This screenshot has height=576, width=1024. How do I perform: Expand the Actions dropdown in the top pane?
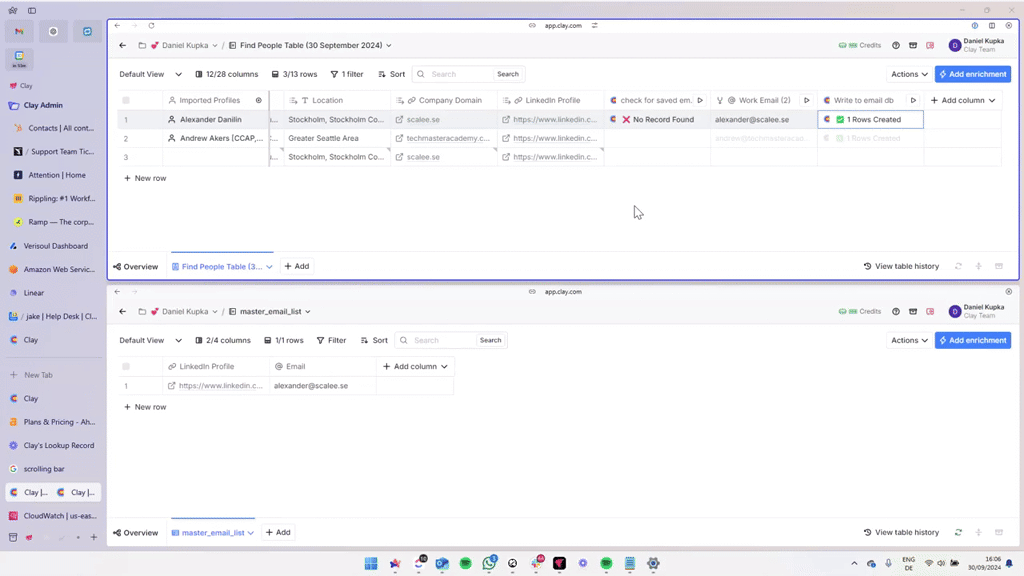point(909,74)
